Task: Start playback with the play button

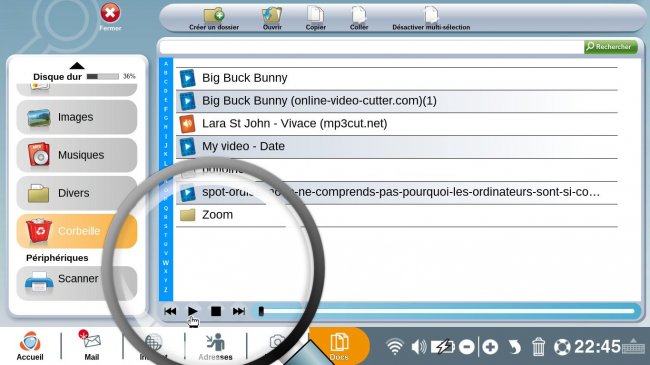Action: tap(192, 311)
